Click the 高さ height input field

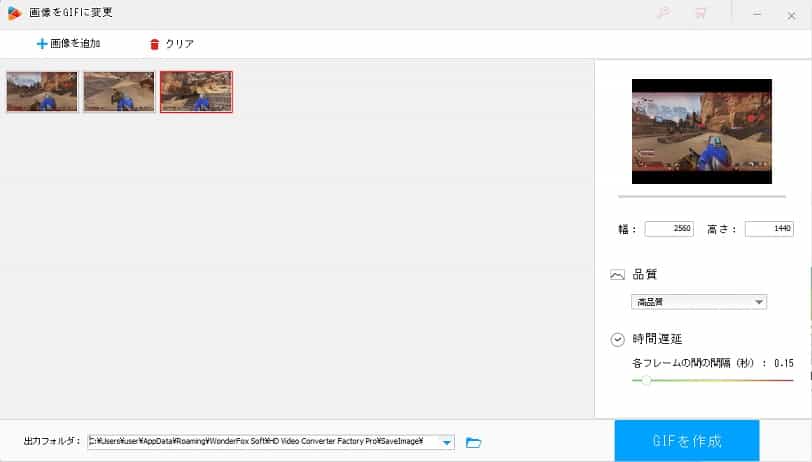point(769,228)
